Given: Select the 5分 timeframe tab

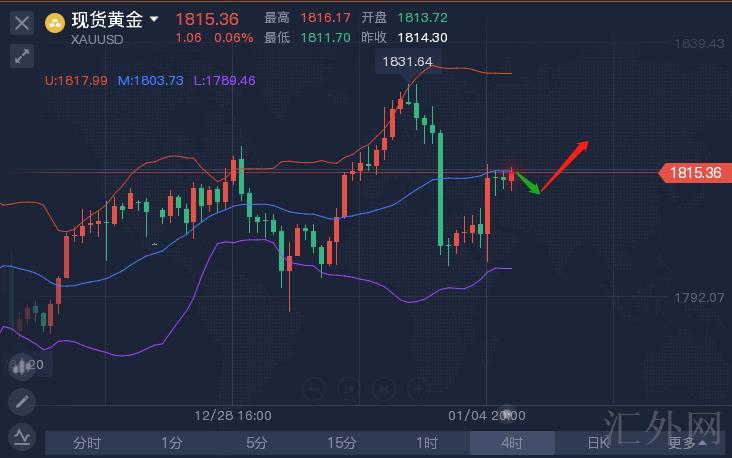Looking at the screenshot, I should pyautogui.click(x=257, y=443).
